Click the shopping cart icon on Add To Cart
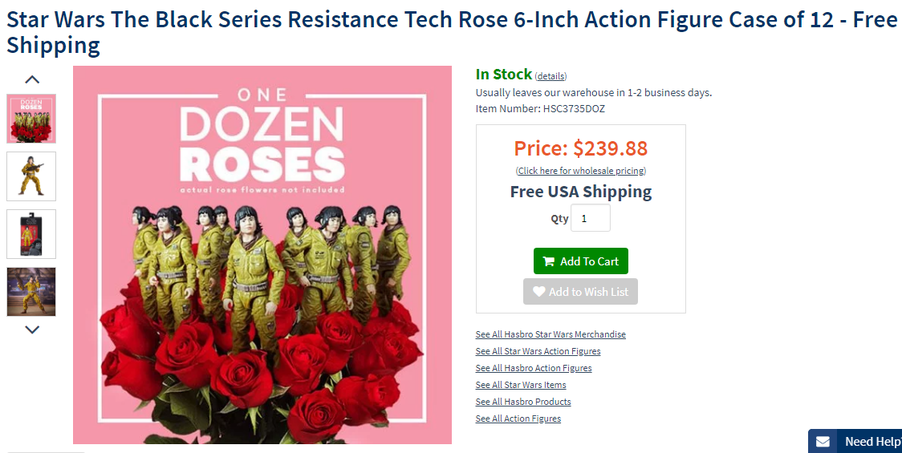This screenshot has width=902, height=453. [x=548, y=262]
